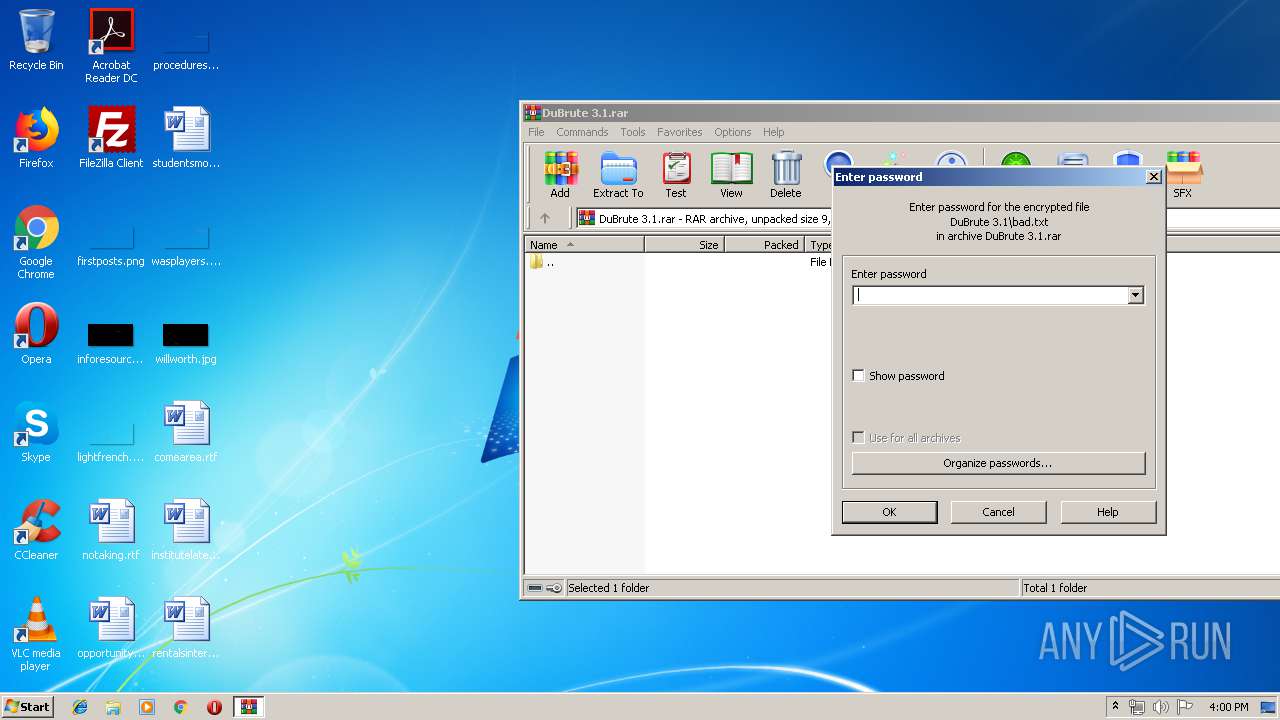Select Acrobat Reader DC desktop shortcut

point(111,46)
